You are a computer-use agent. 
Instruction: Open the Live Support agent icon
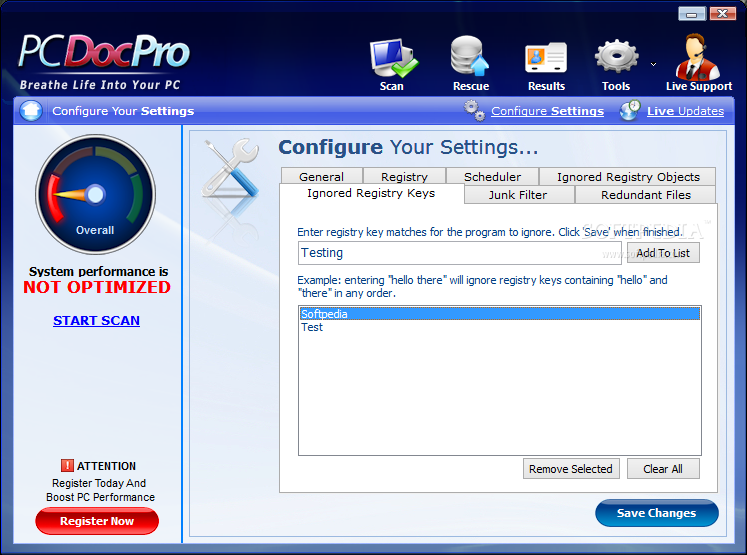(697, 56)
